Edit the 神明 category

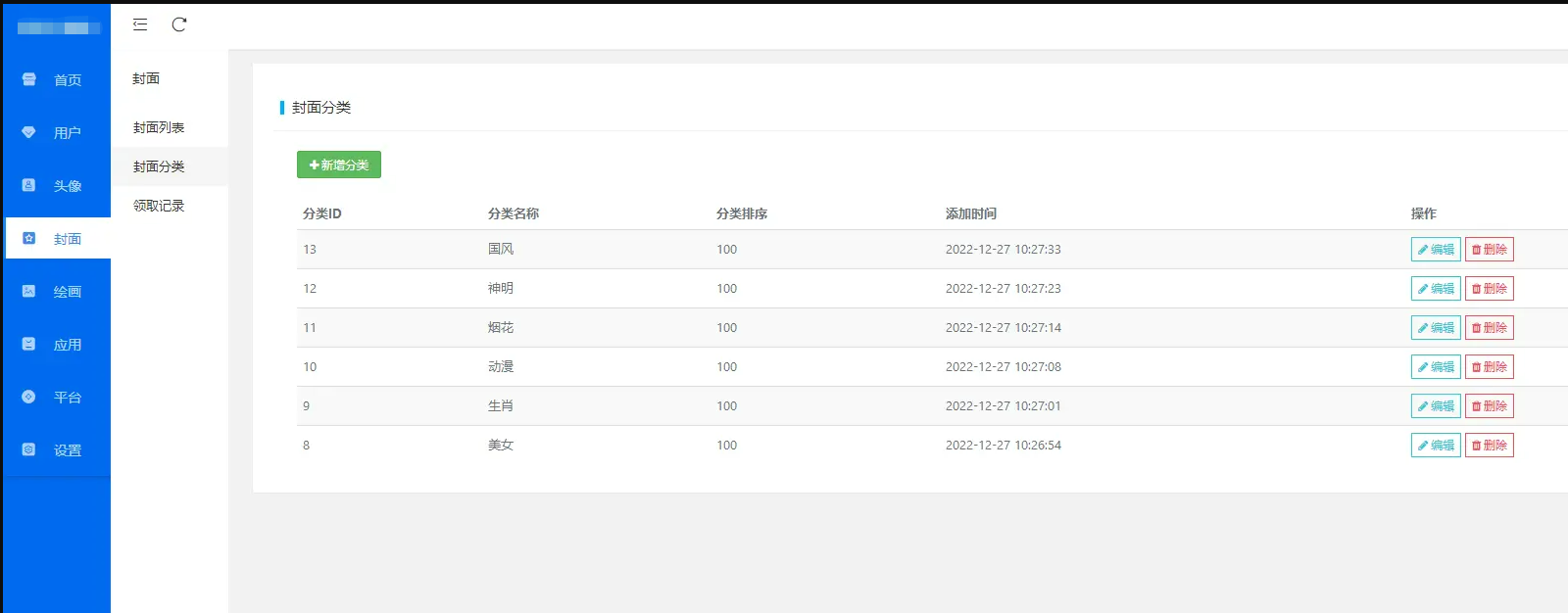1436,288
